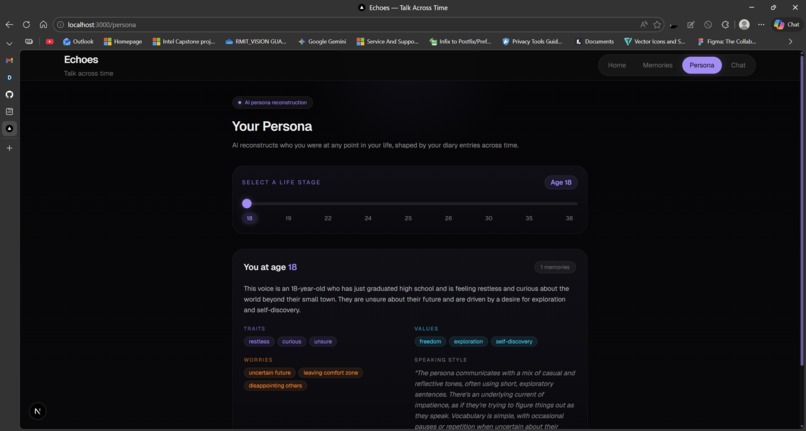Open the Service And Suppo bookmark
Image resolution: width=806 pixels, height=431 pixels.
[388, 42]
